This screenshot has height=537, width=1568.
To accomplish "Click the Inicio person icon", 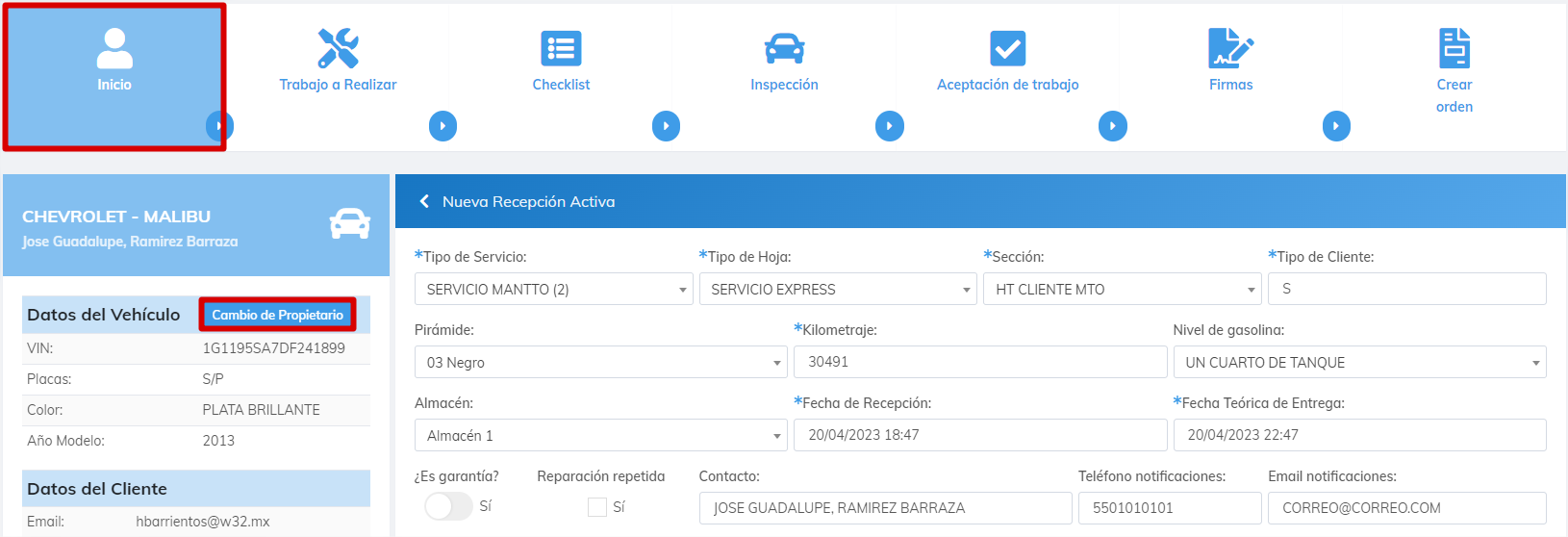I will [114, 47].
